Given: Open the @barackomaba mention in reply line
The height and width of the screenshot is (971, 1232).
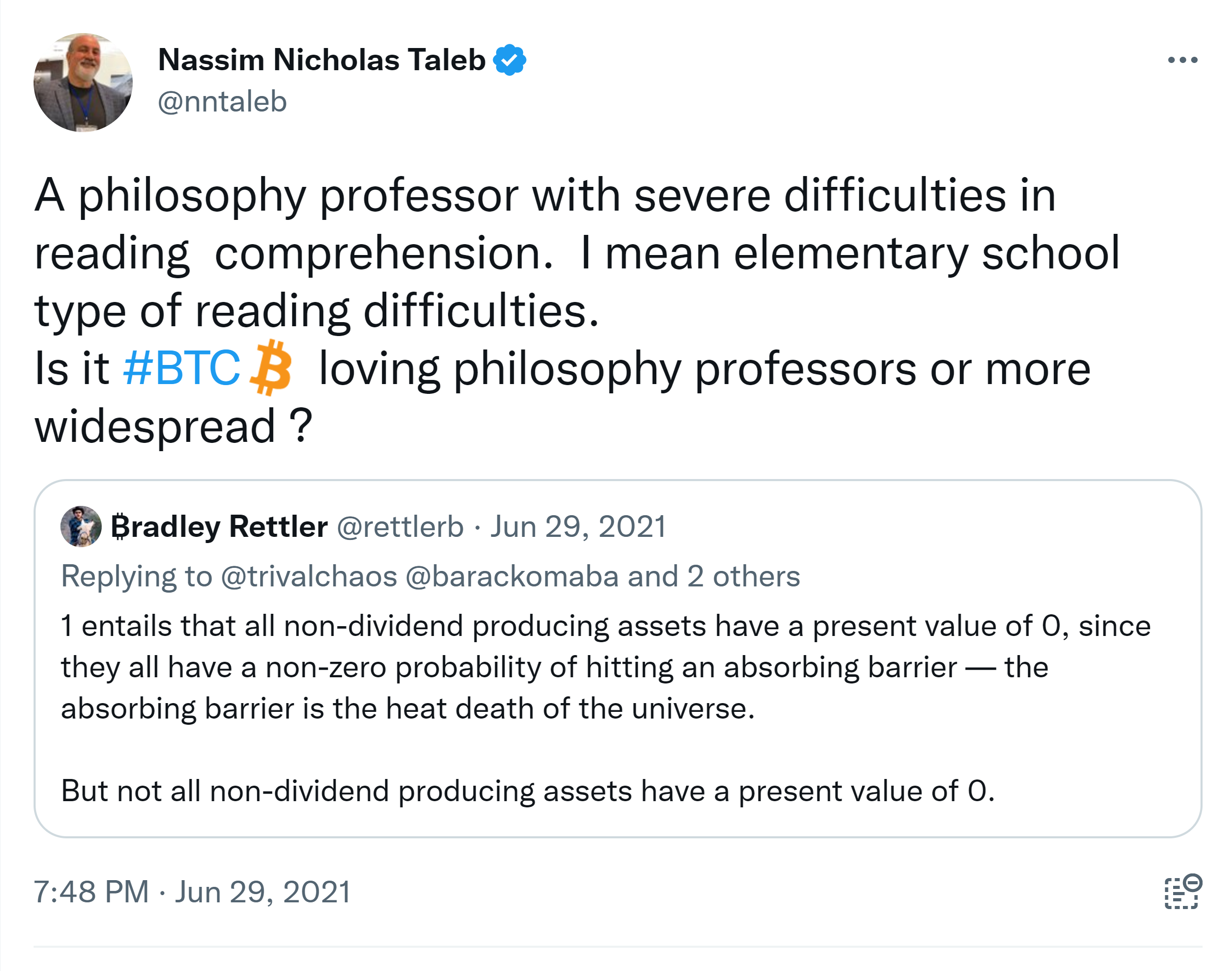Looking at the screenshot, I should [x=512, y=576].
